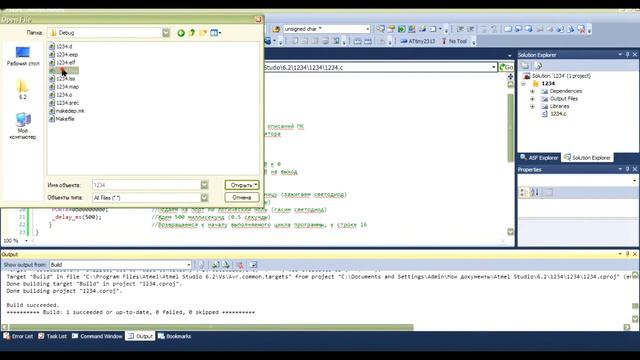This screenshot has height=360, width=640.
Task: Click the green Back button in Open File dialog
Action: point(181,33)
